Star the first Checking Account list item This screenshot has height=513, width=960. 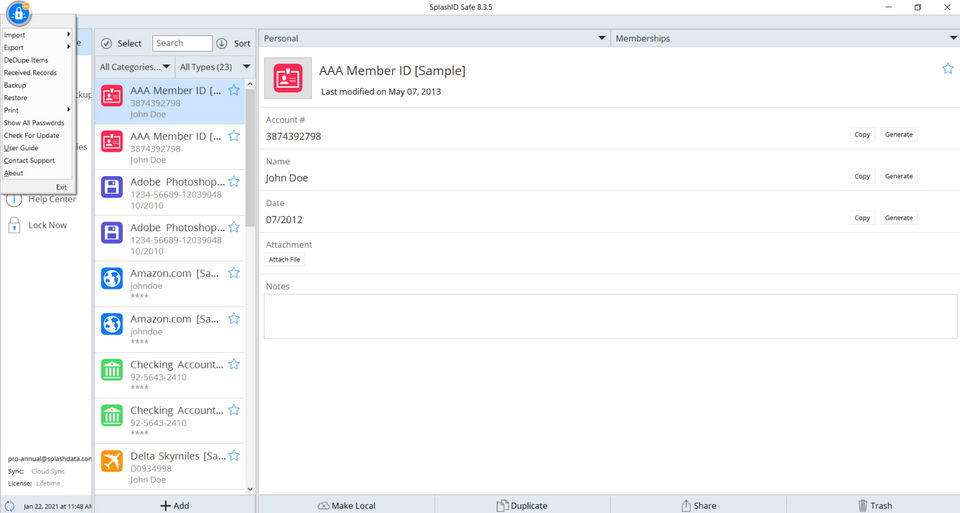click(x=234, y=364)
